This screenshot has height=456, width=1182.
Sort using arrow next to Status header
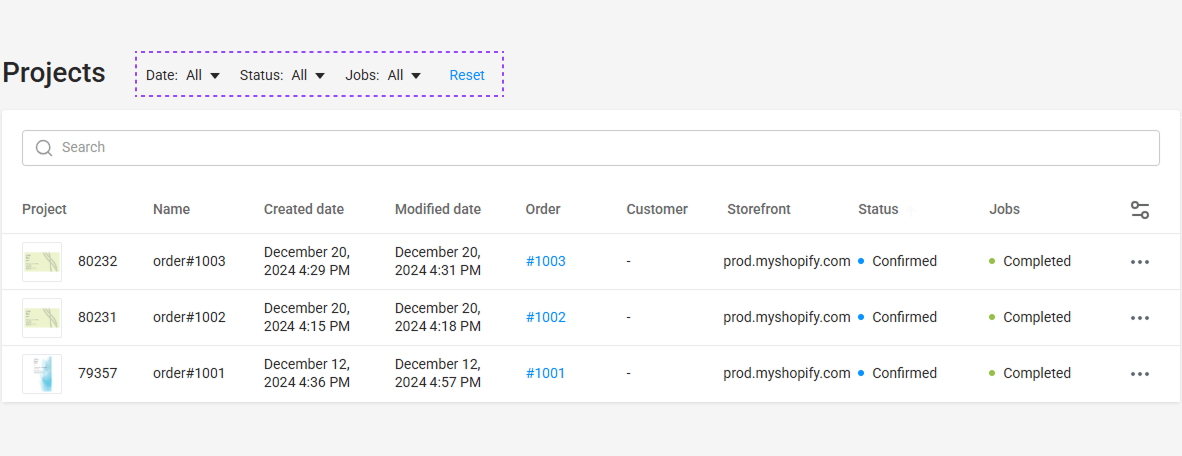tap(911, 211)
